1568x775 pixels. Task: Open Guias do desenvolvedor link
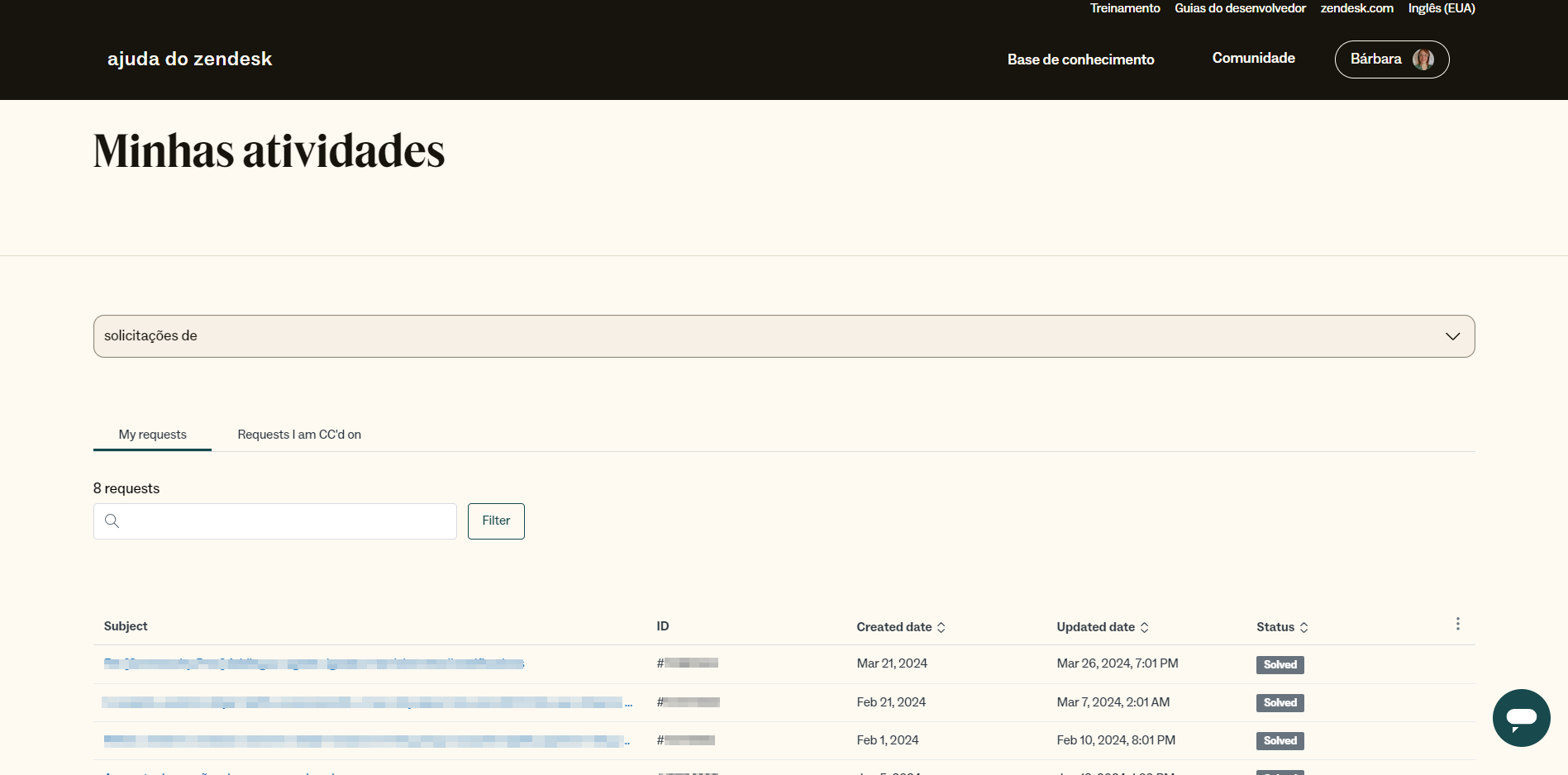(1240, 8)
